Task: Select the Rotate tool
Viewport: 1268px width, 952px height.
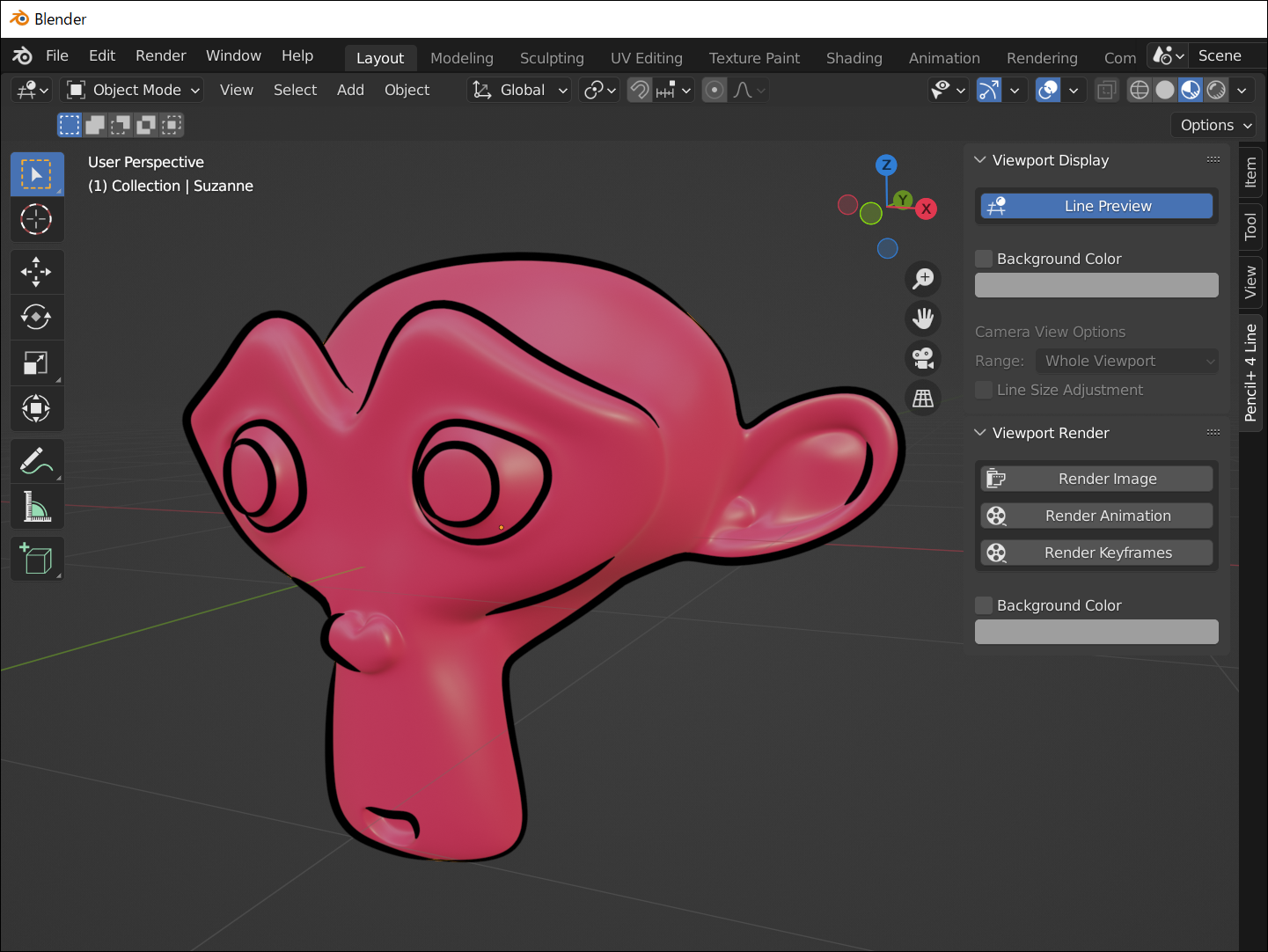Action: pyautogui.click(x=36, y=317)
